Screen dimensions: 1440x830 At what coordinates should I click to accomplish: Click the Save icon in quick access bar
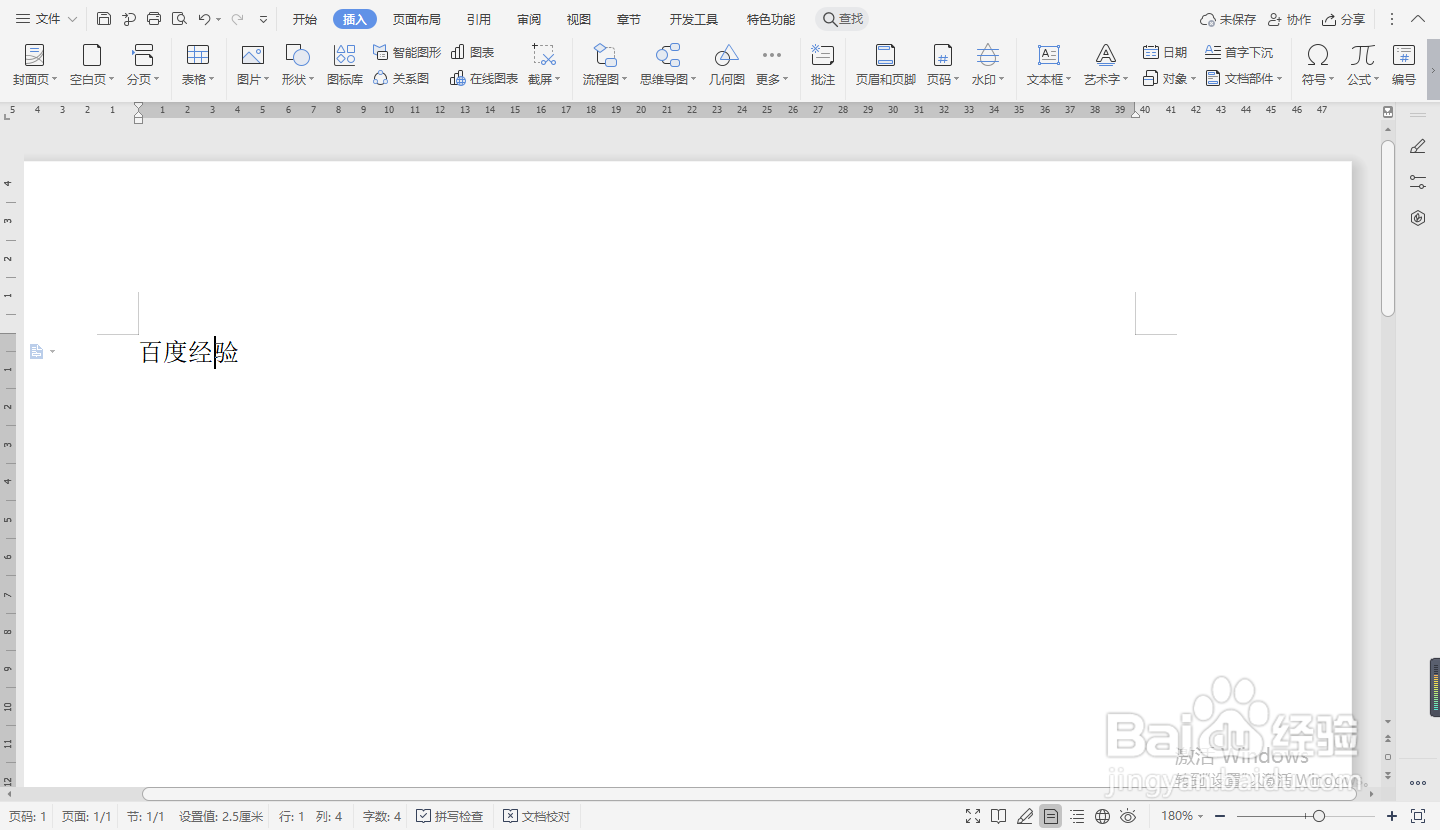point(104,19)
